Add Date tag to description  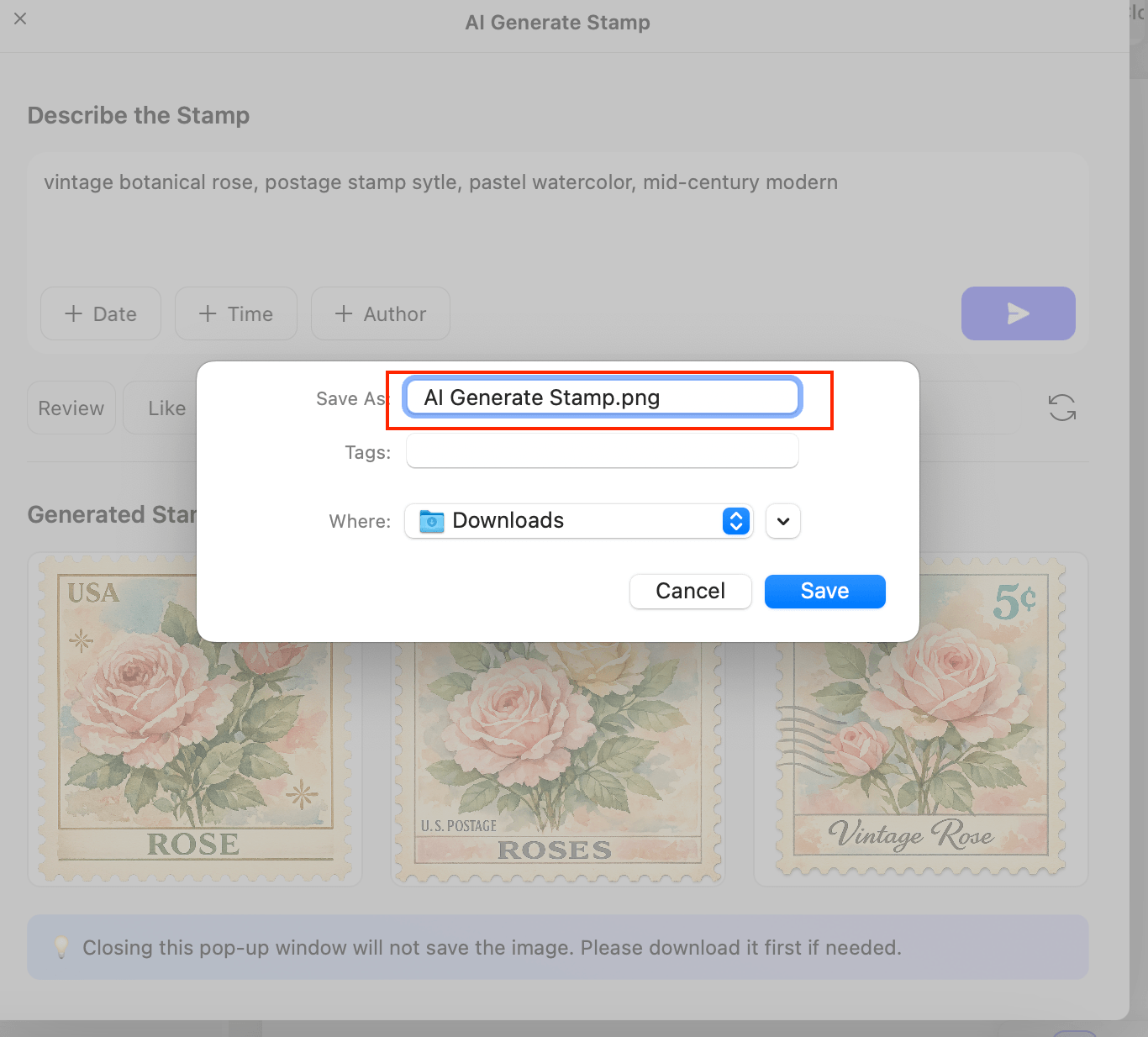pos(101,313)
